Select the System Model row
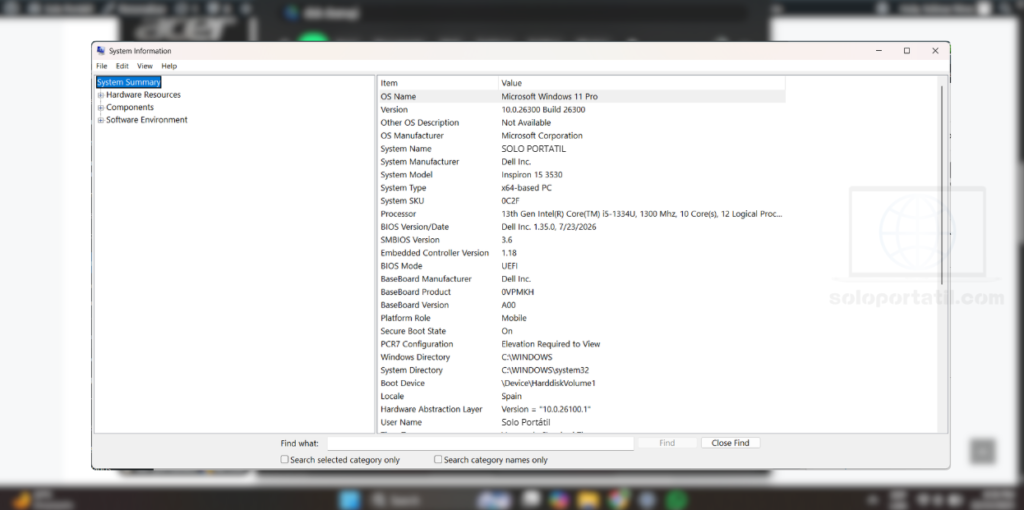This screenshot has width=1024, height=510. 581,175
